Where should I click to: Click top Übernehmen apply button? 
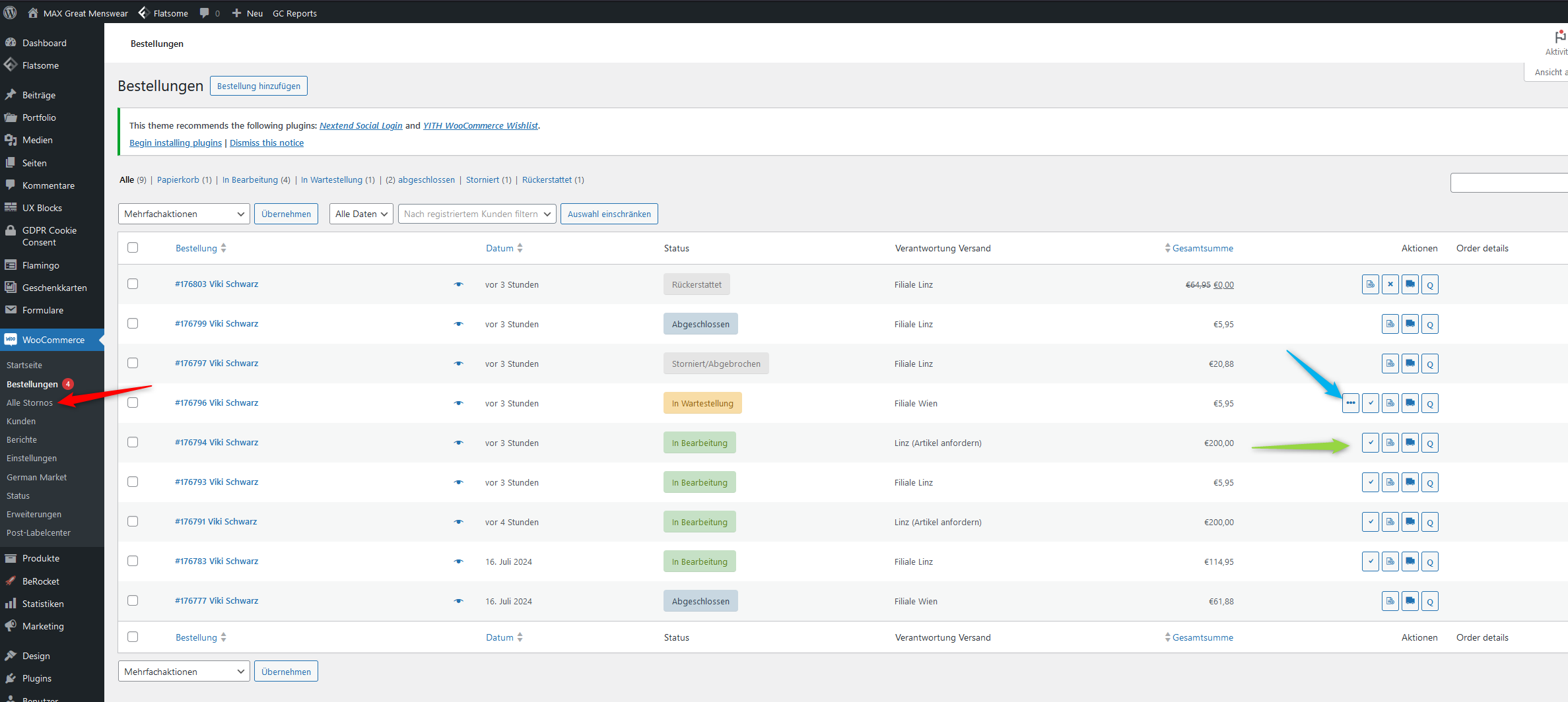click(286, 214)
